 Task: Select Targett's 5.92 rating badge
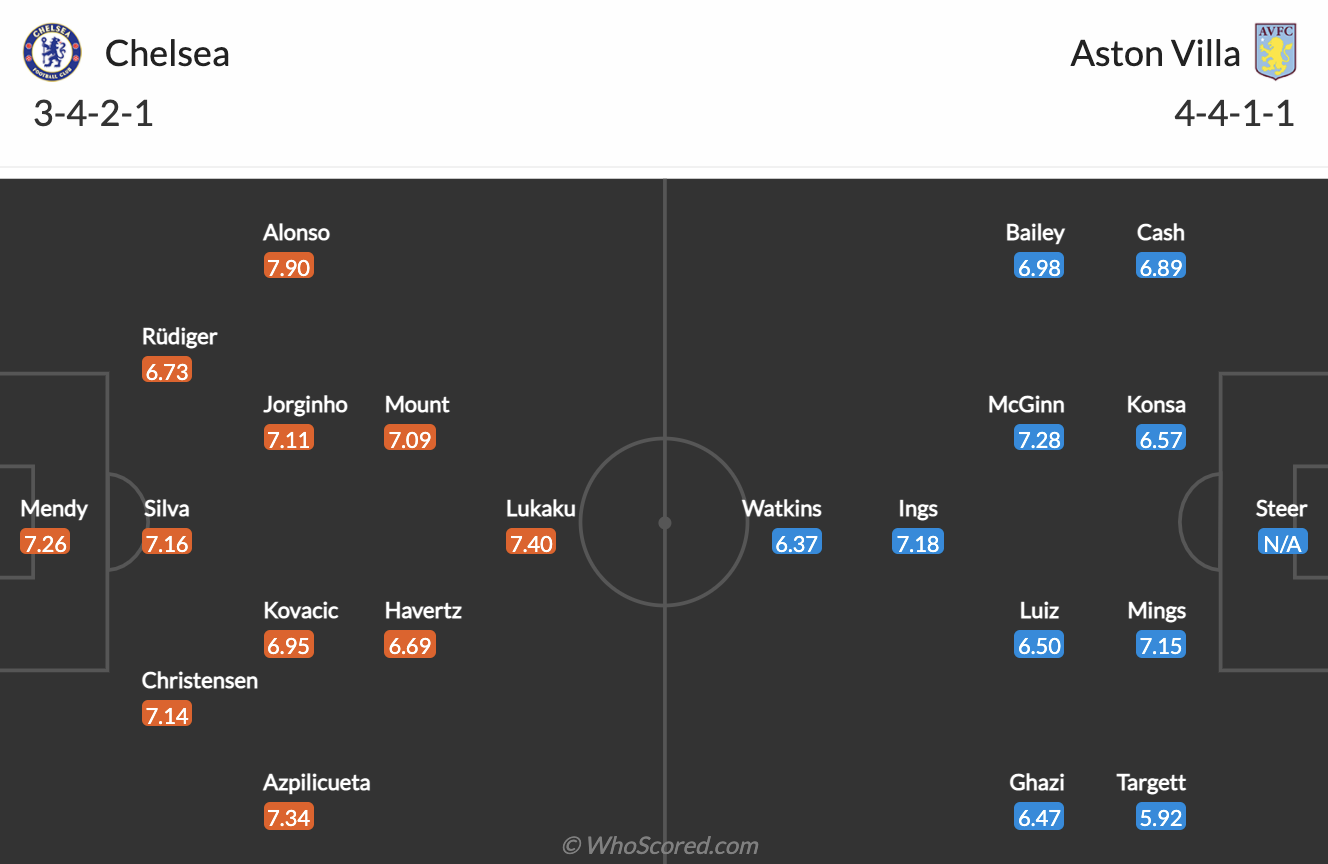1161,817
